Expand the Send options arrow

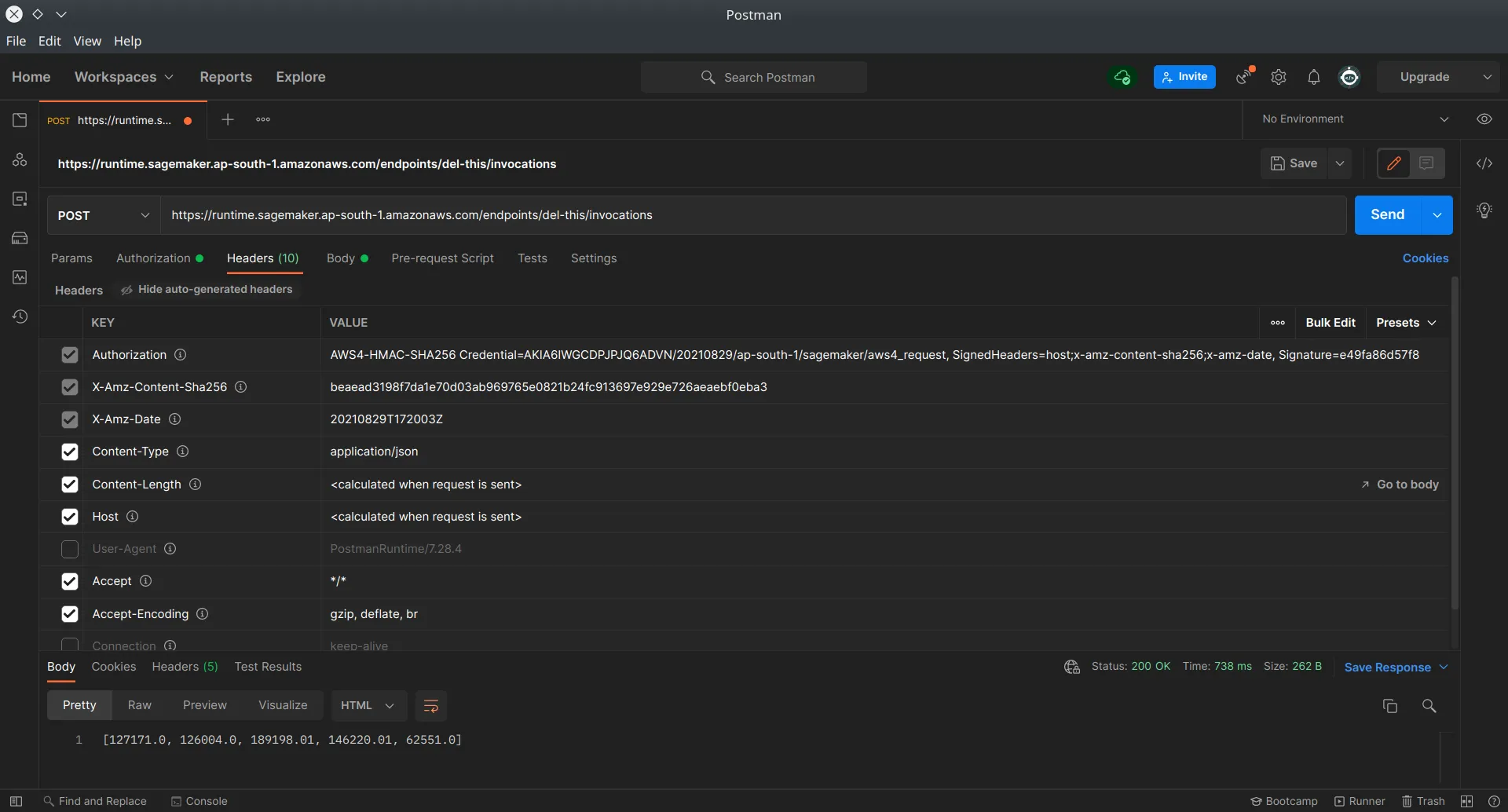click(1437, 215)
